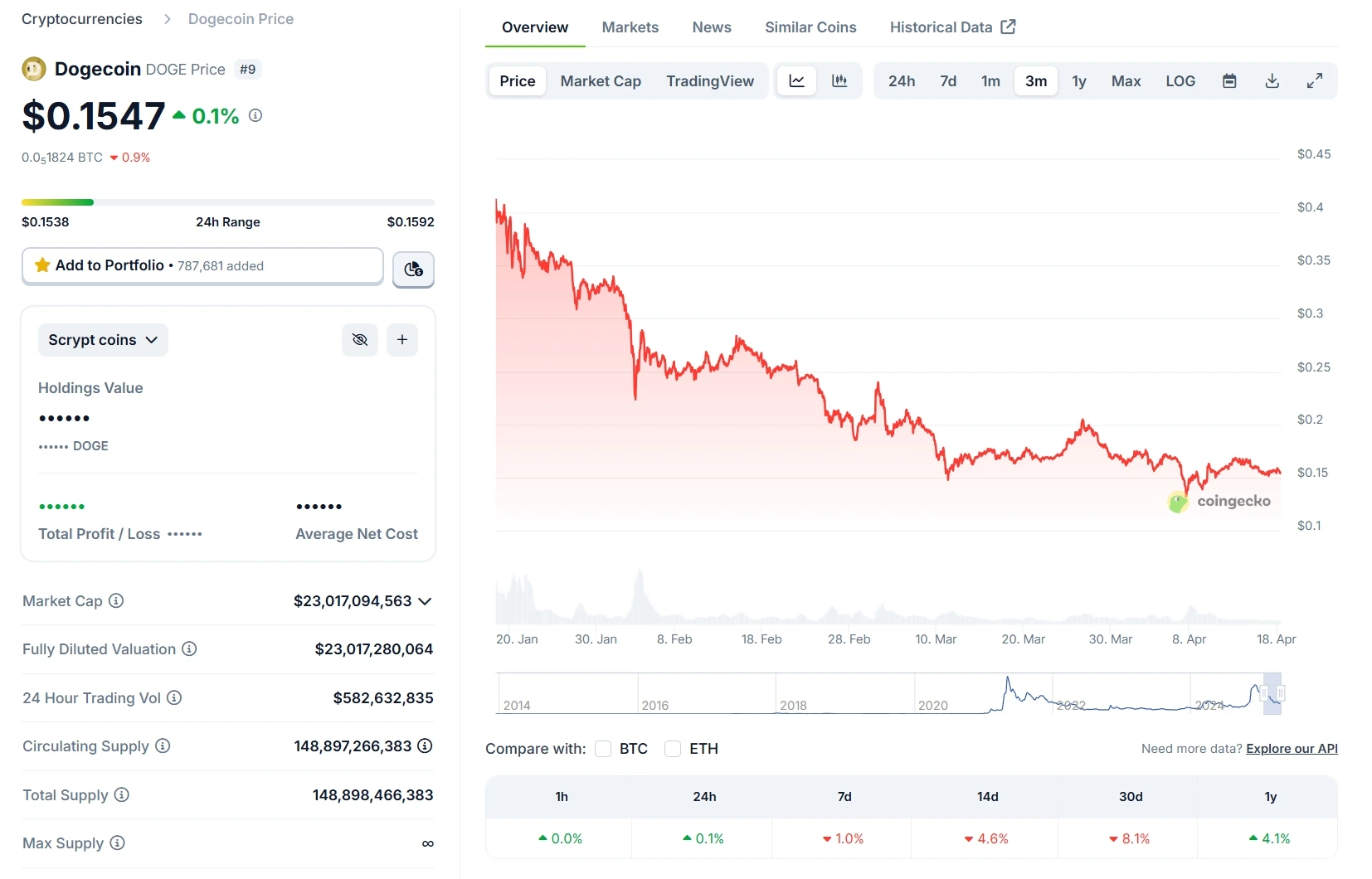Expand the chart to fullscreen

coord(1314,80)
